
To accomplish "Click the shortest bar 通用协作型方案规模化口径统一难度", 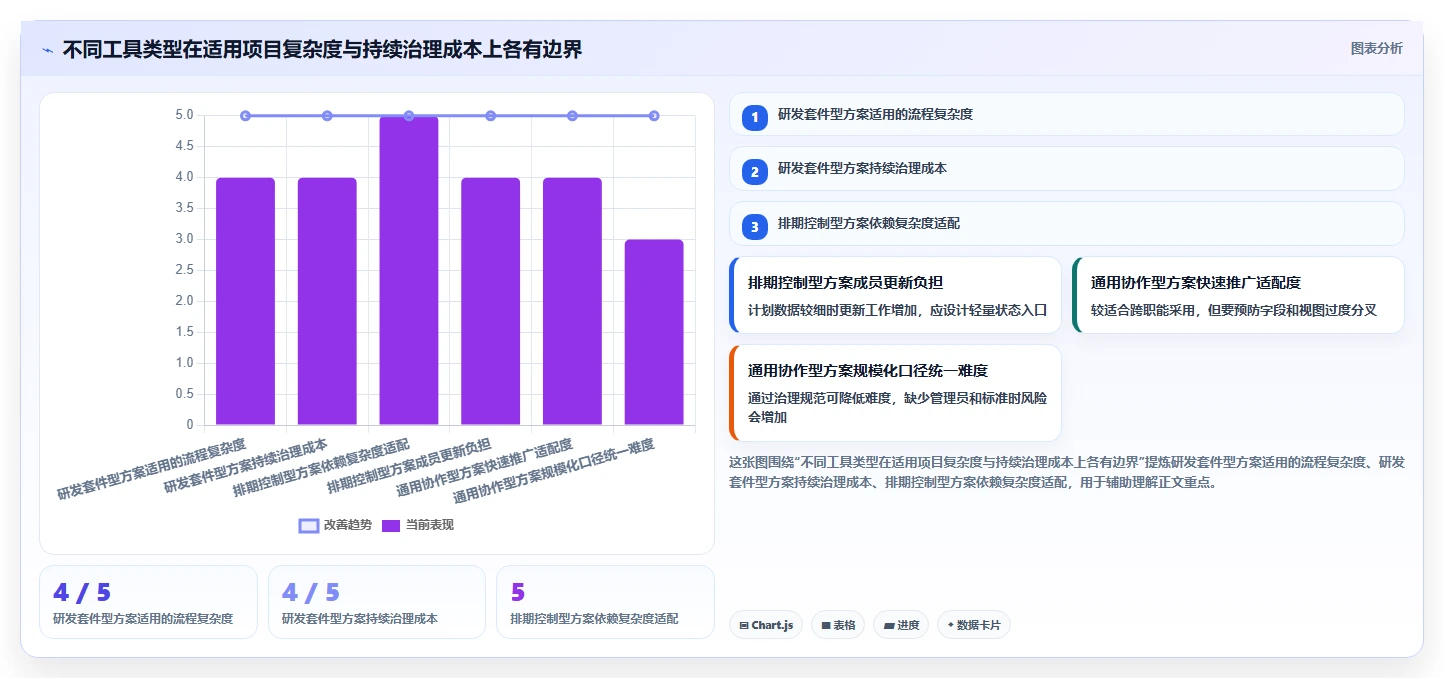I will click(x=654, y=332).
